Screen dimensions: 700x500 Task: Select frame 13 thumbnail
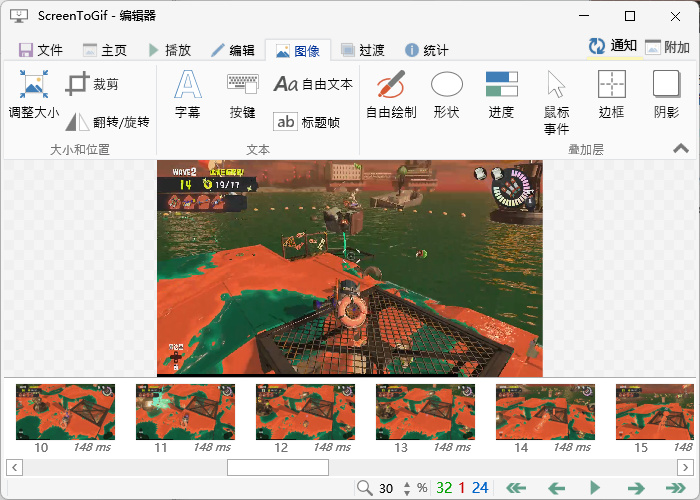pyautogui.click(x=425, y=412)
